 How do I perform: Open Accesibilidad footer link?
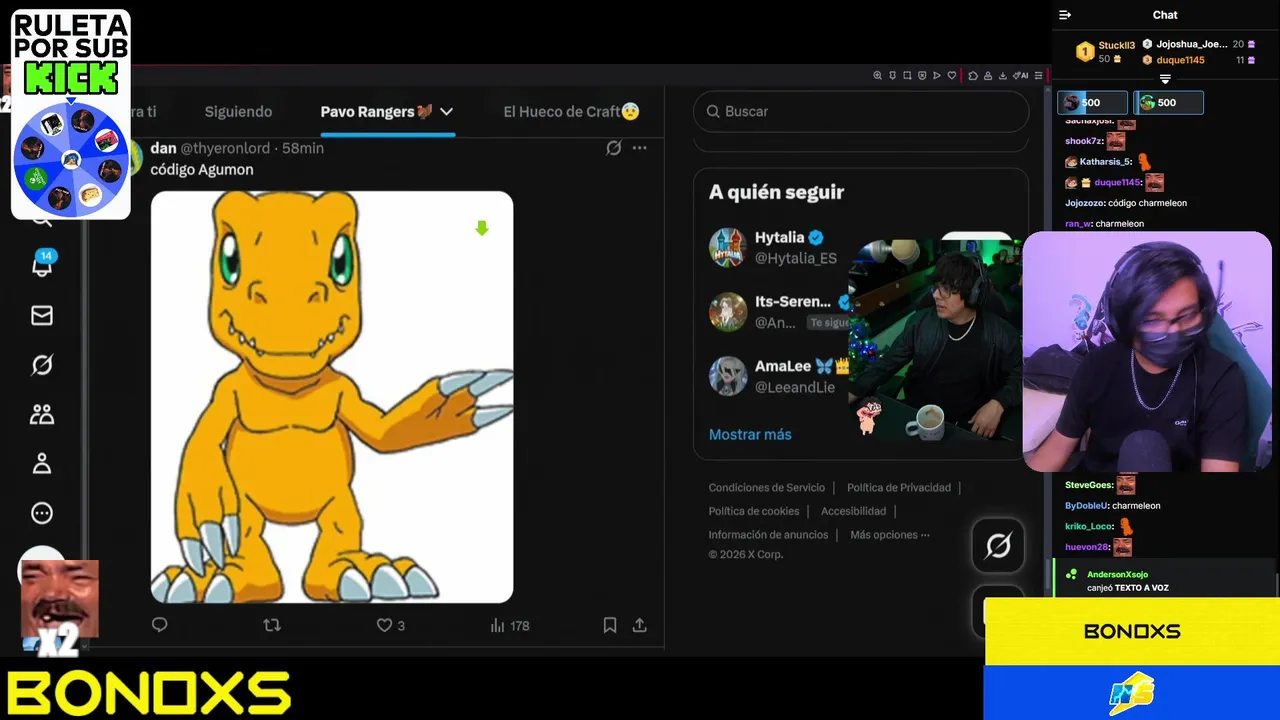854,511
